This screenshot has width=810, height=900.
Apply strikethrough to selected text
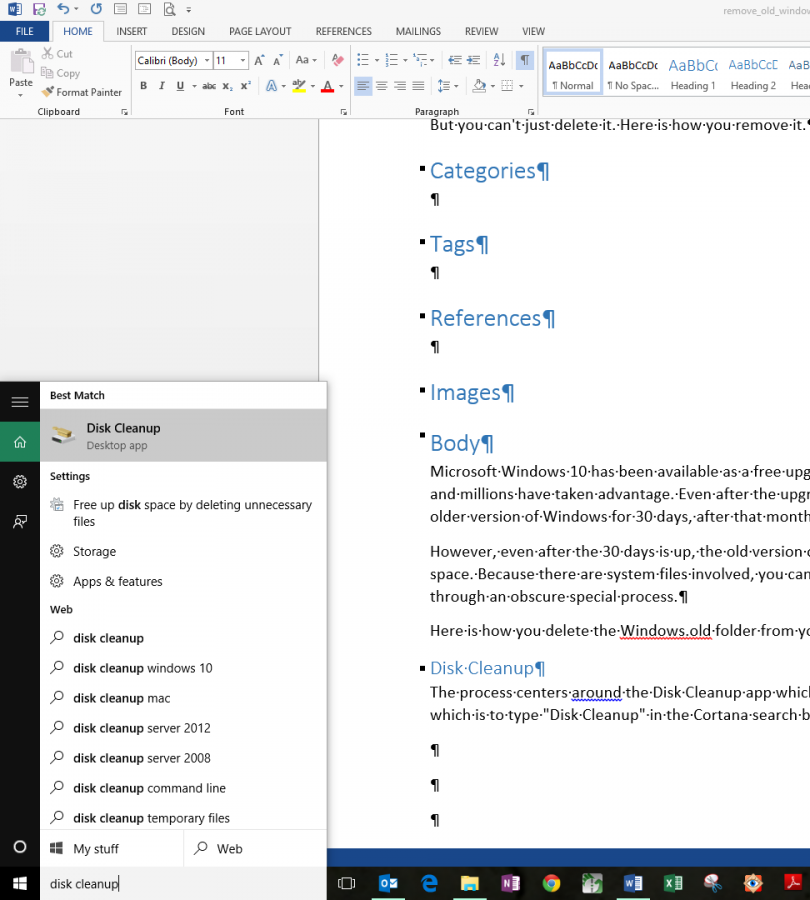coord(210,85)
